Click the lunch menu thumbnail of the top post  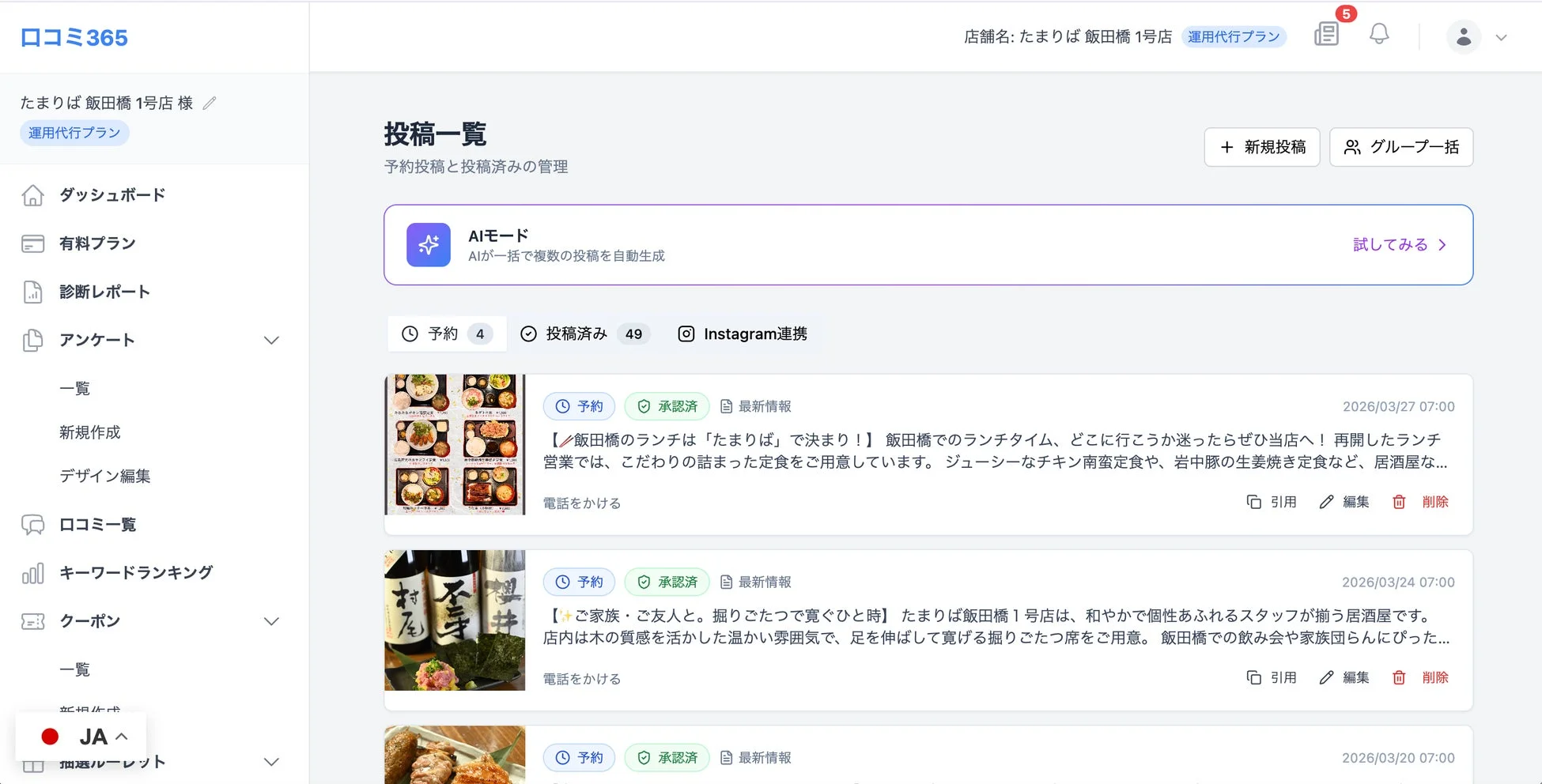454,444
